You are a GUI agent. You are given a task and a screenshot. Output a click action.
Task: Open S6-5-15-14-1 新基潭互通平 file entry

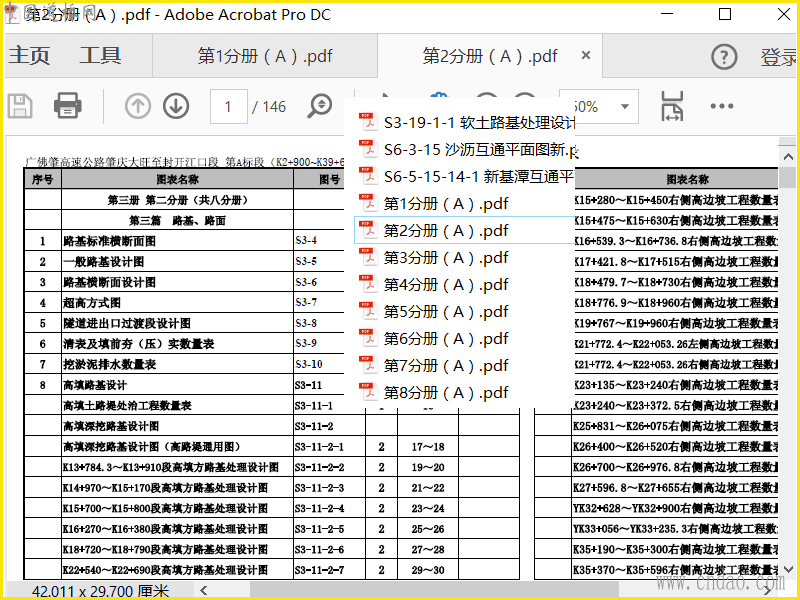click(466, 177)
